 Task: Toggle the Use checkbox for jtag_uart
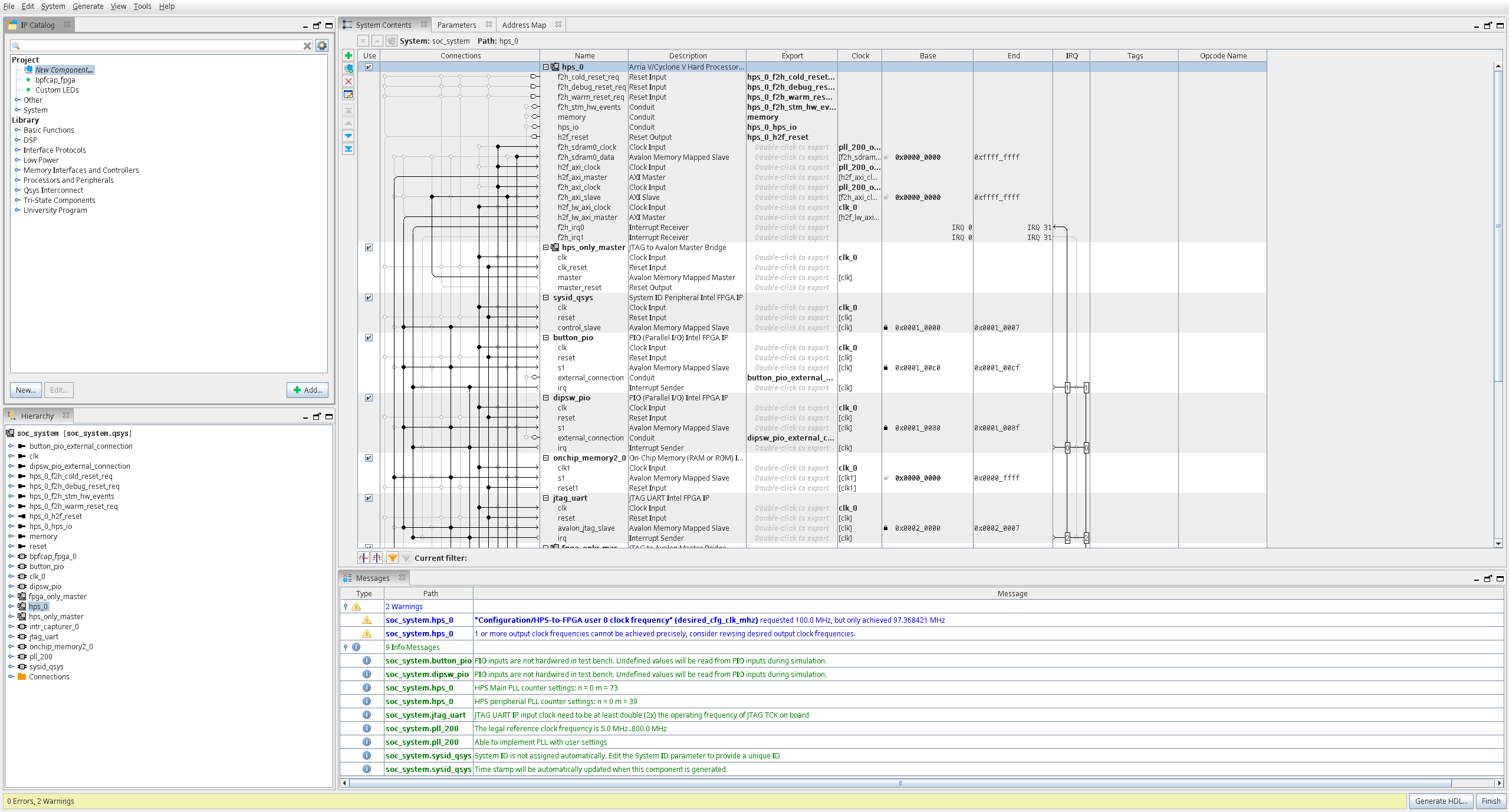(x=369, y=498)
